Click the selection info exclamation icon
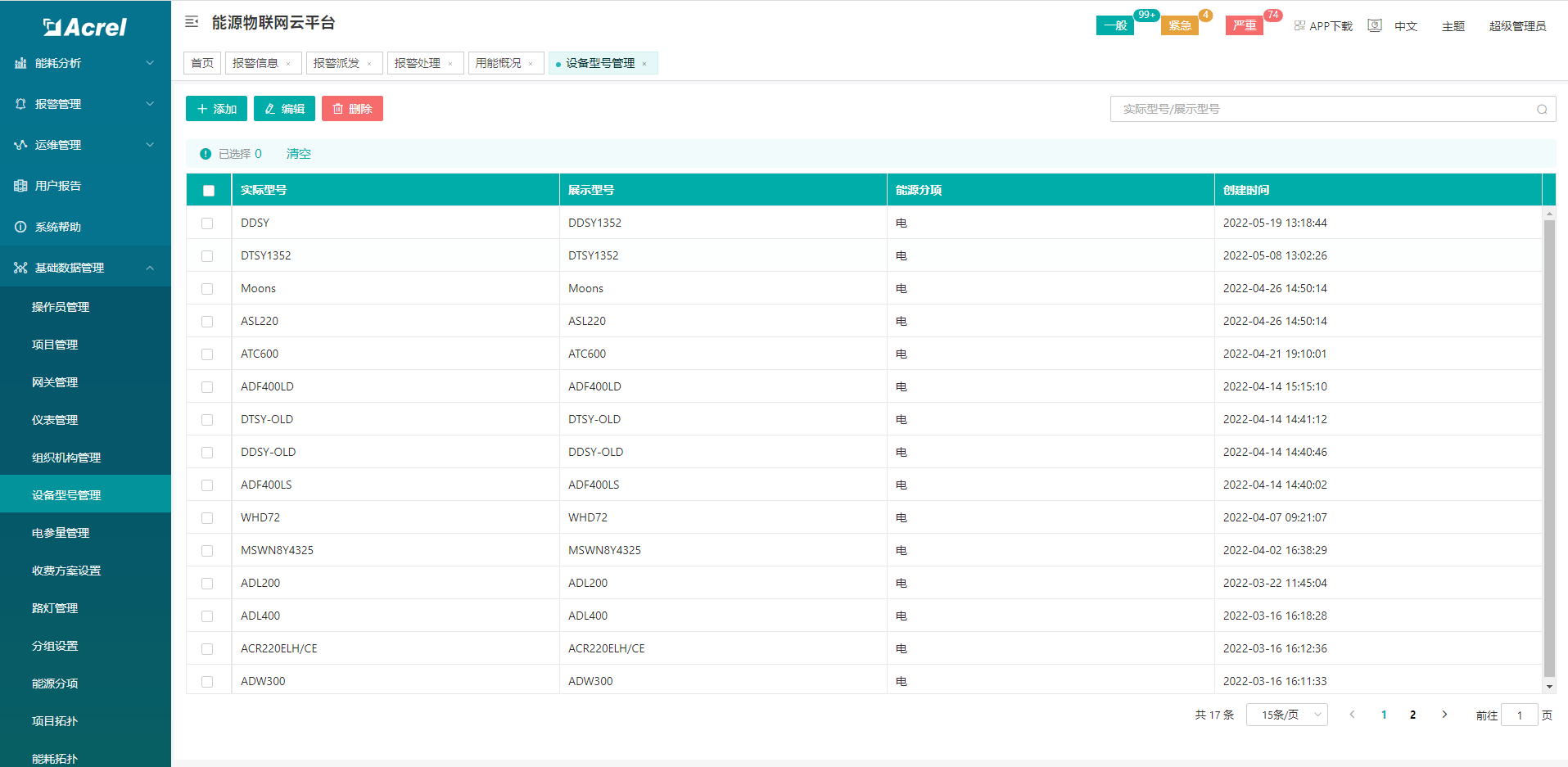The image size is (1568, 767). [x=206, y=154]
